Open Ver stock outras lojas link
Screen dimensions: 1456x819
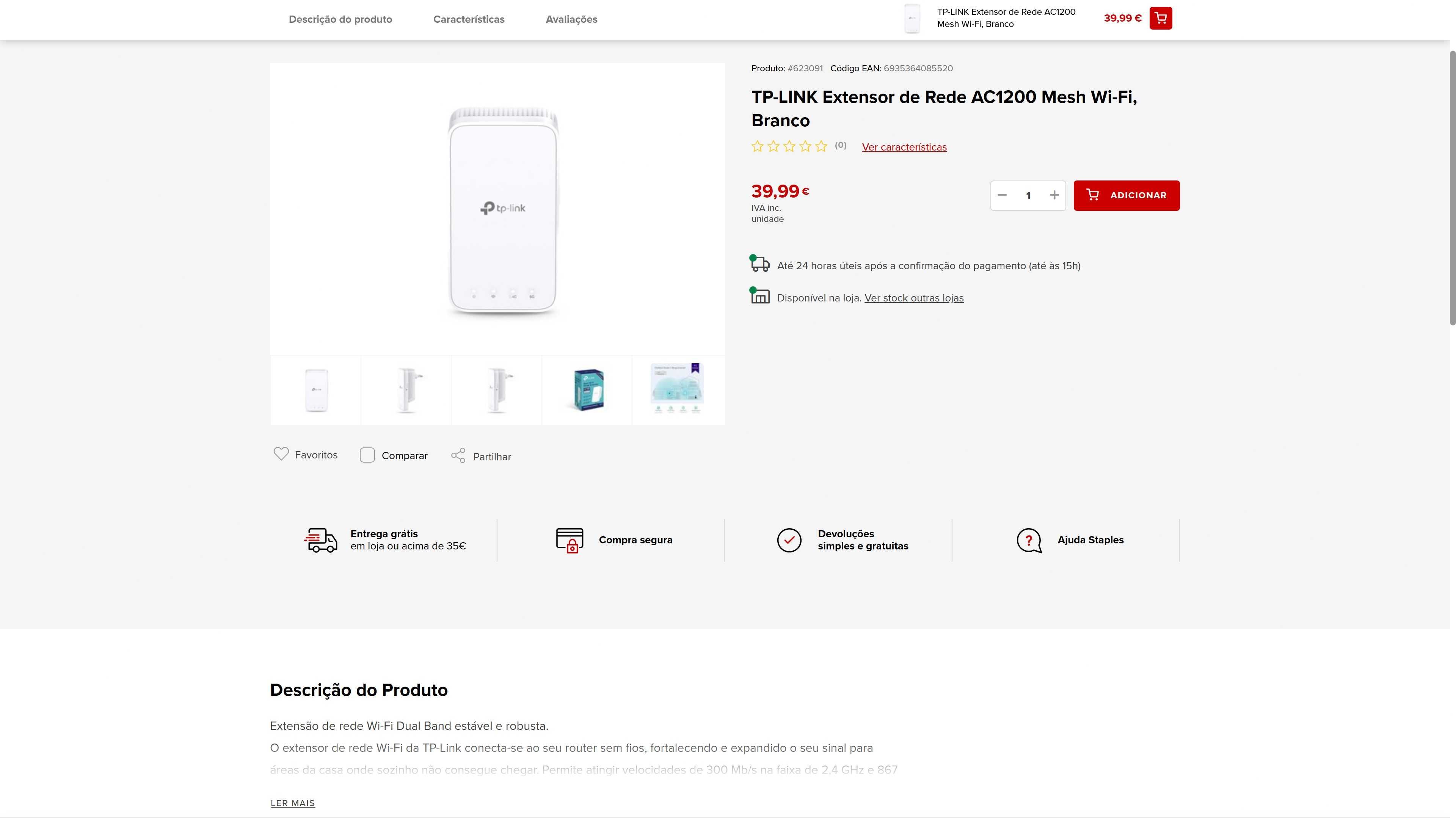coord(914,298)
